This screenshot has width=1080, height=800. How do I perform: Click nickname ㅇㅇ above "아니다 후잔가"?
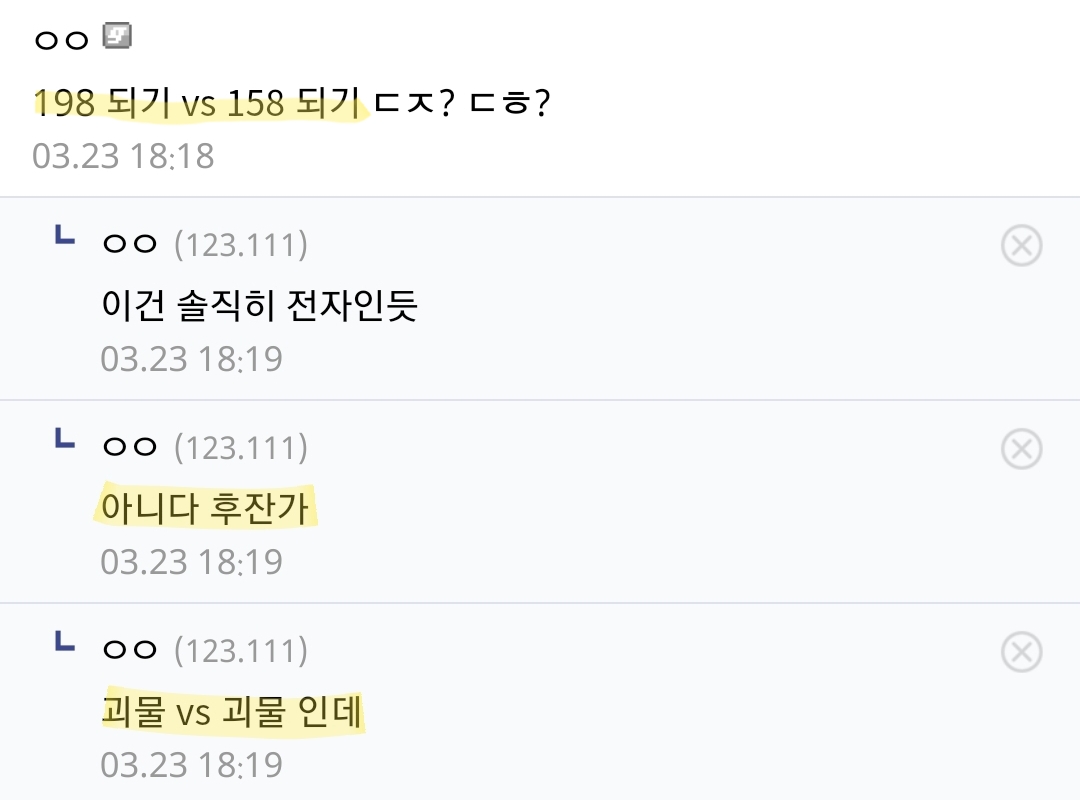(130, 448)
